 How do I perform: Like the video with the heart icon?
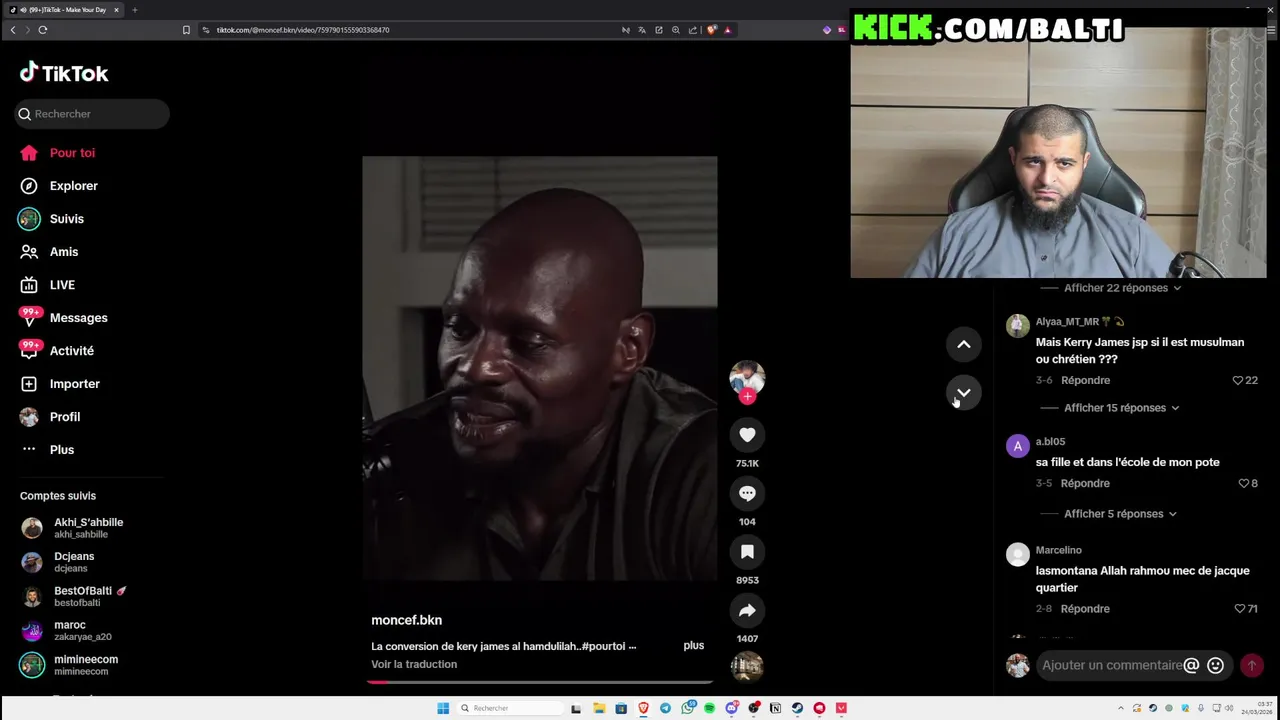747,435
